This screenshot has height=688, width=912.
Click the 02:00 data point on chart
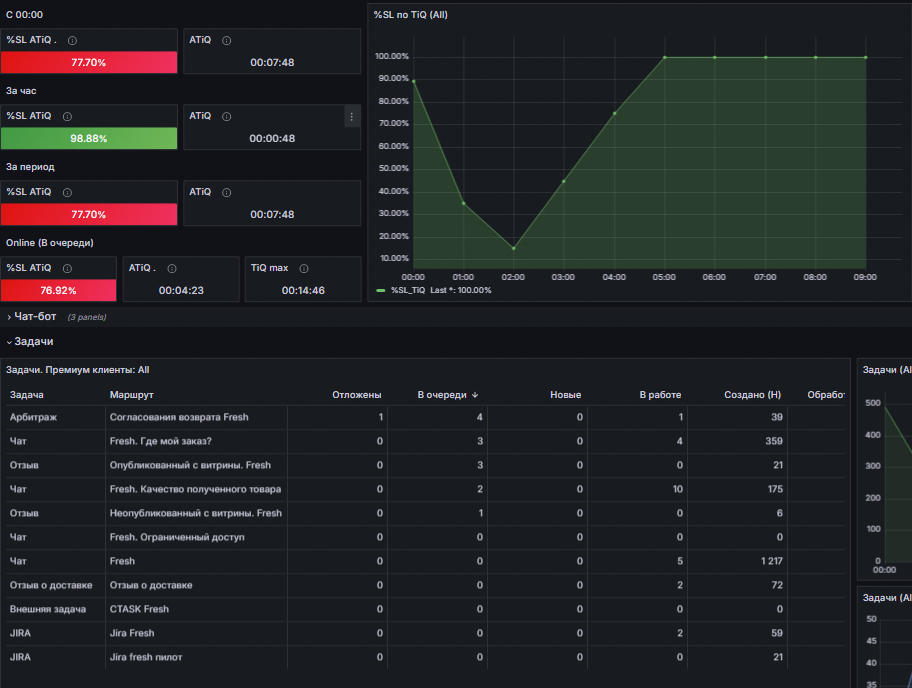point(514,248)
